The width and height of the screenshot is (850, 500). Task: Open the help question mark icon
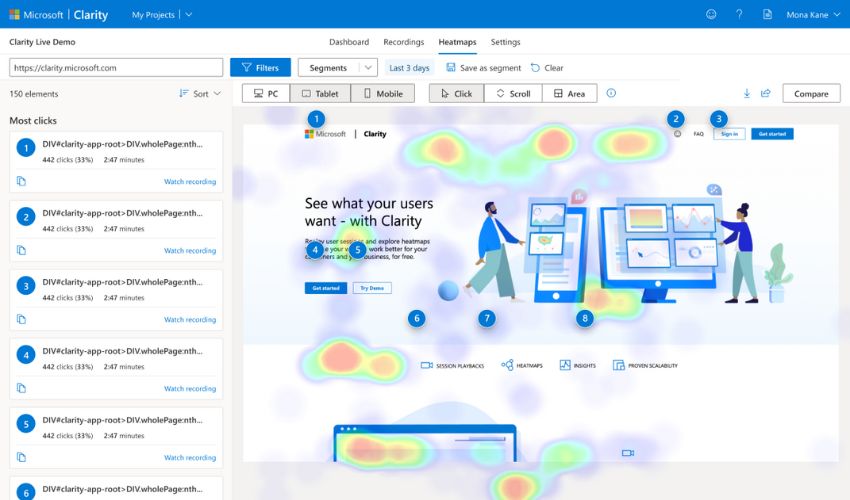(x=739, y=15)
